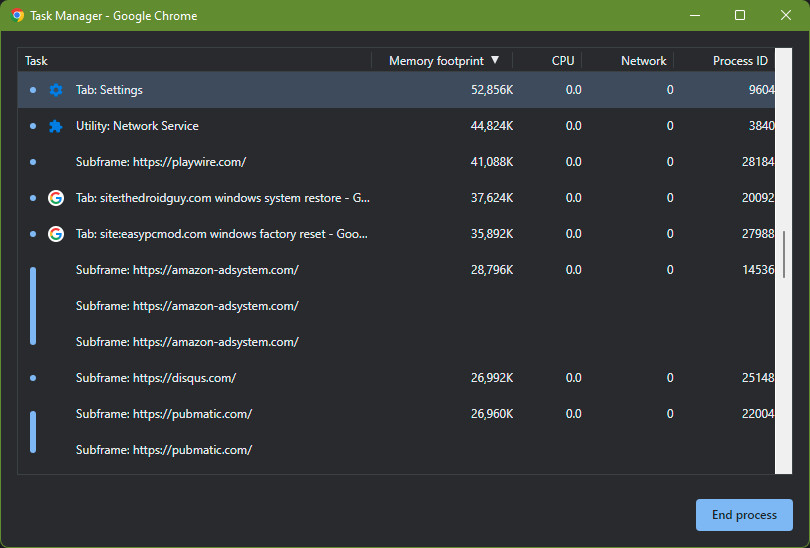Click memory value 26,960K
Screen dimensions: 810x548
[x=492, y=414]
